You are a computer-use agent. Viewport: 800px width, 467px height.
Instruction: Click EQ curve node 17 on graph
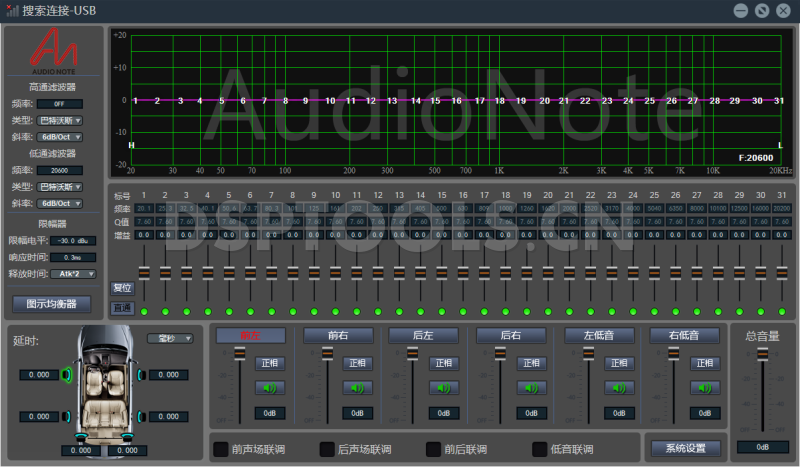[x=480, y=101]
